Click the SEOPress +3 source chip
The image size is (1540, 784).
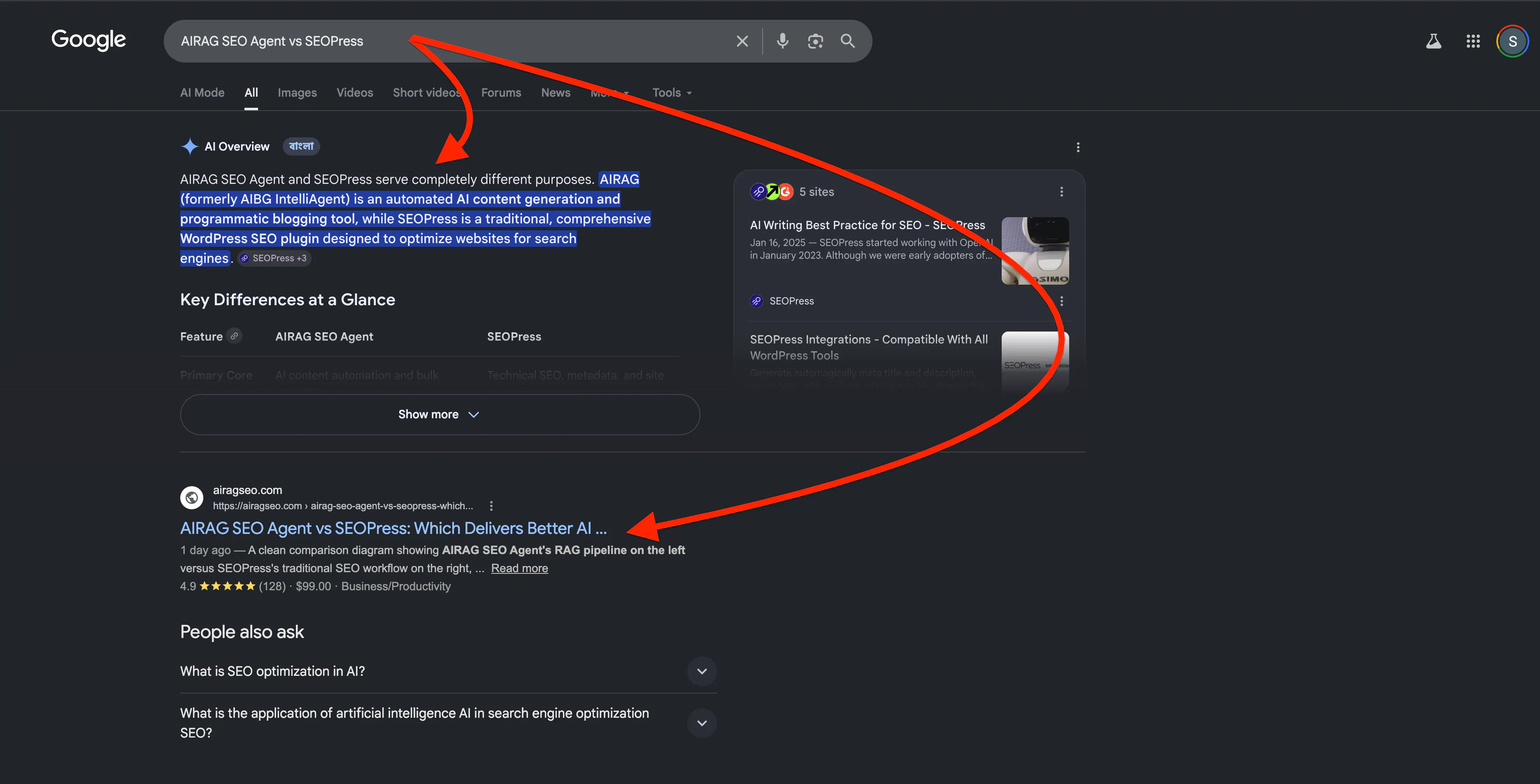tap(275, 258)
